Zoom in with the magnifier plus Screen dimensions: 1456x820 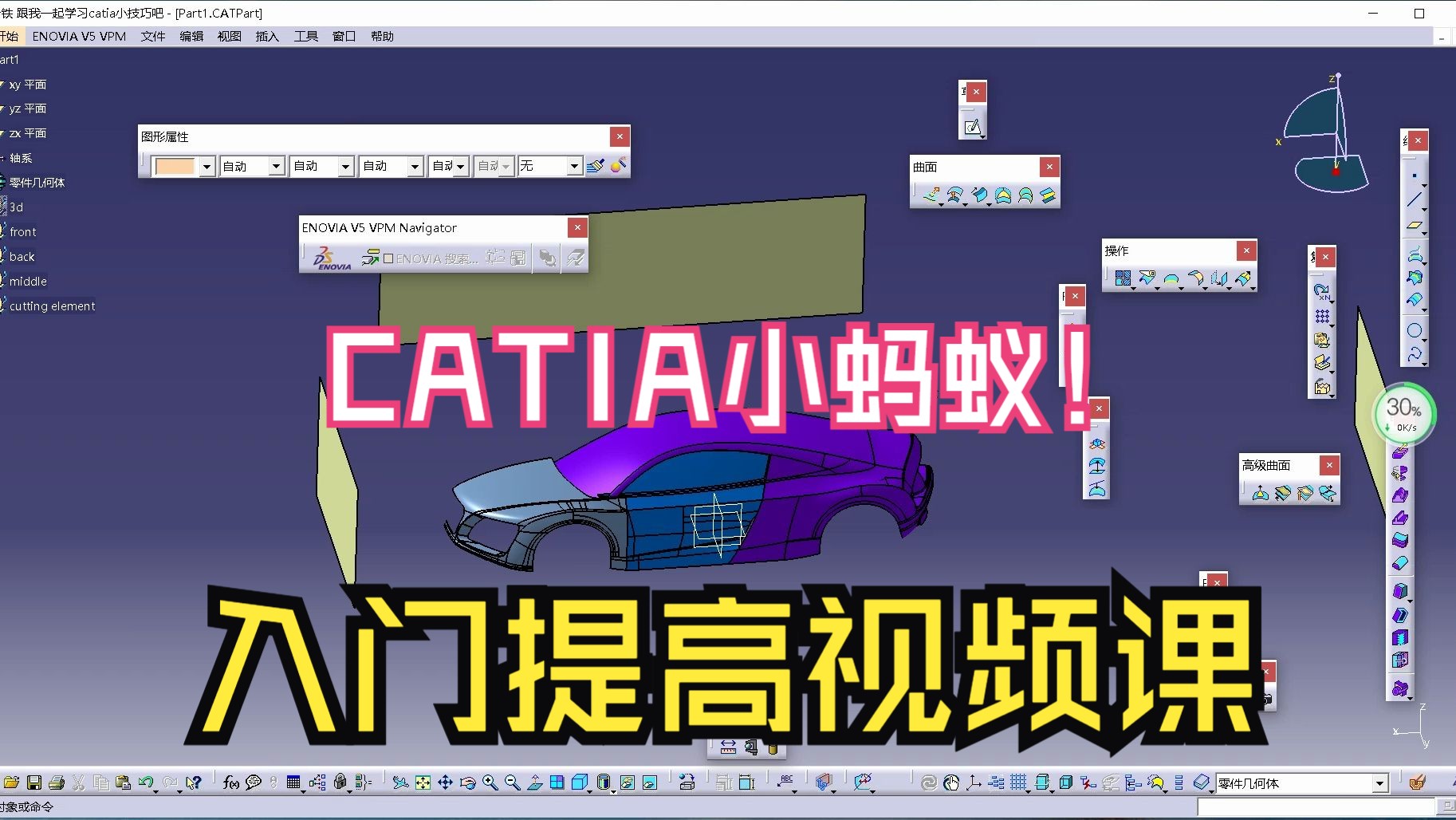pyautogui.click(x=490, y=783)
